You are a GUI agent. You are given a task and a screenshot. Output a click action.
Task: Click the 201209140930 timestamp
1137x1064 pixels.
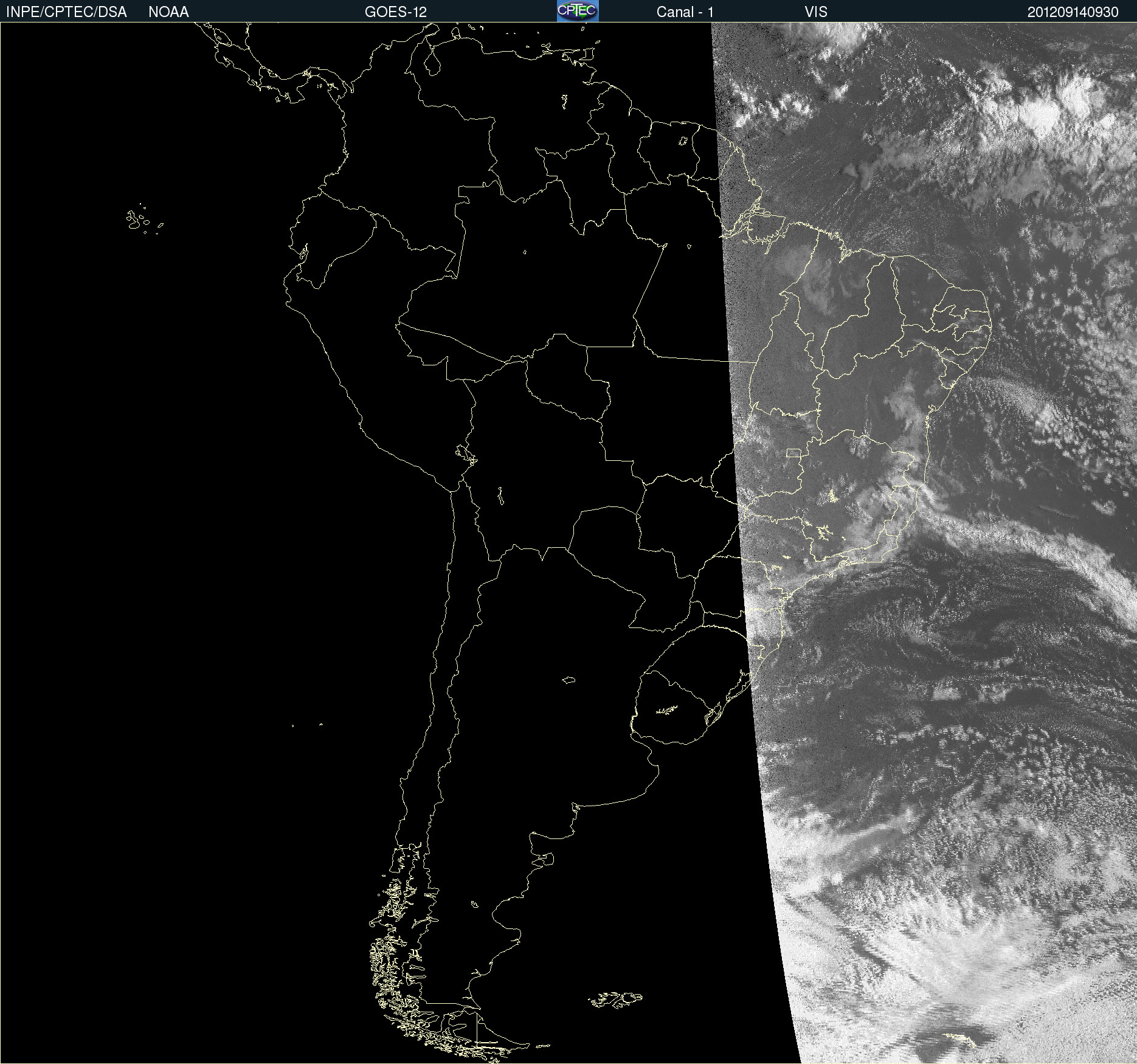1073,12
